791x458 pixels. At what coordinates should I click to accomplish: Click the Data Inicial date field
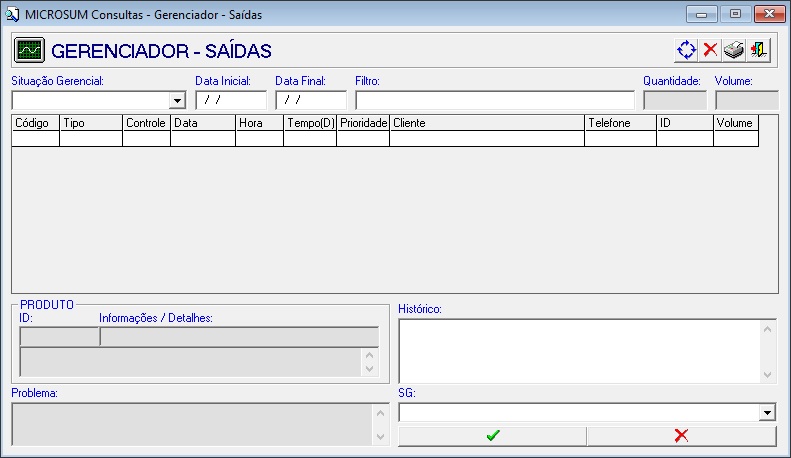click(231, 100)
